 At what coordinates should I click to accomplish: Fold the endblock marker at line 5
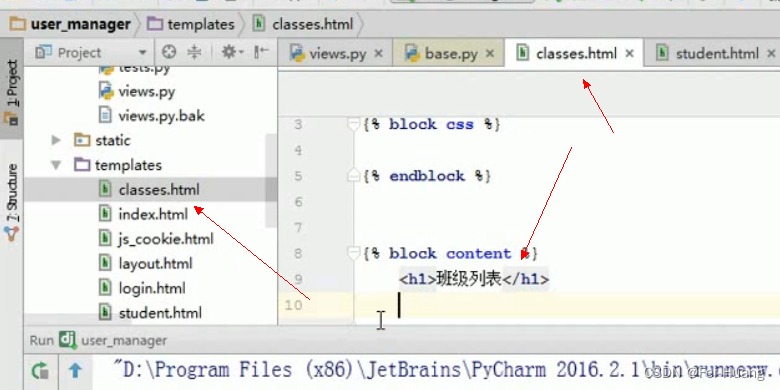[x=353, y=176]
